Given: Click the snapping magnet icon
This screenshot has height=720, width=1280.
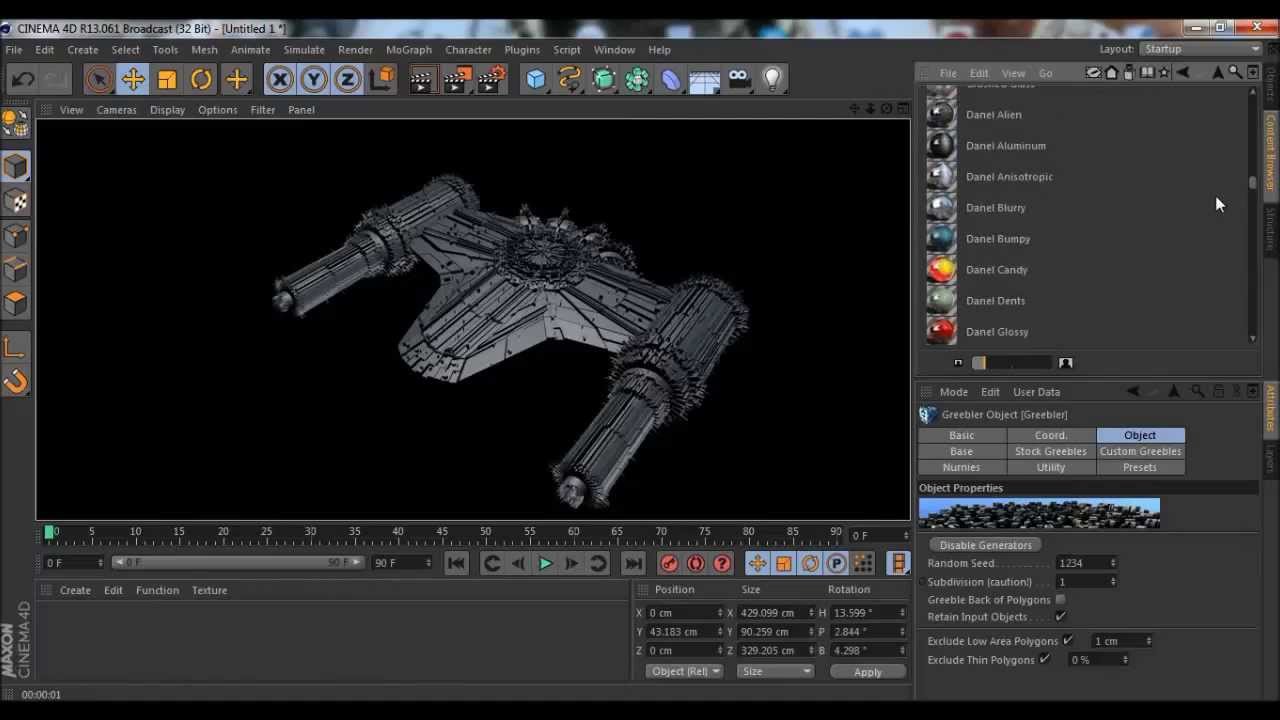Looking at the screenshot, I should click(x=16, y=381).
